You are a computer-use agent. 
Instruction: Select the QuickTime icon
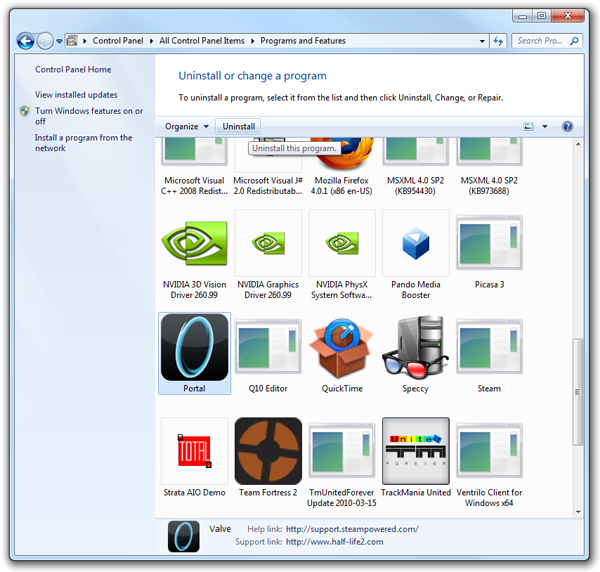coord(341,347)
